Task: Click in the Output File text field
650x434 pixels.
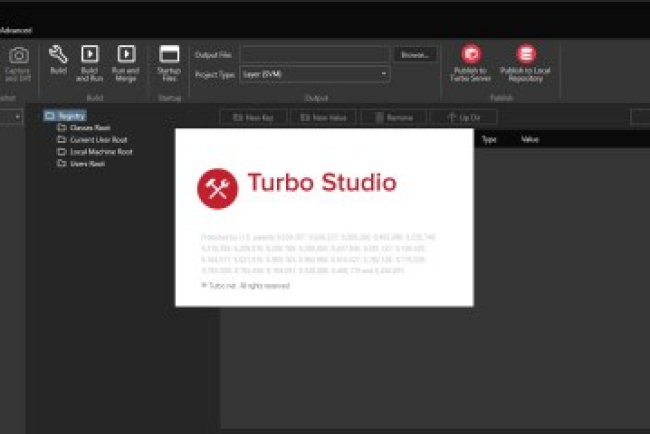Action: [314, 54]
